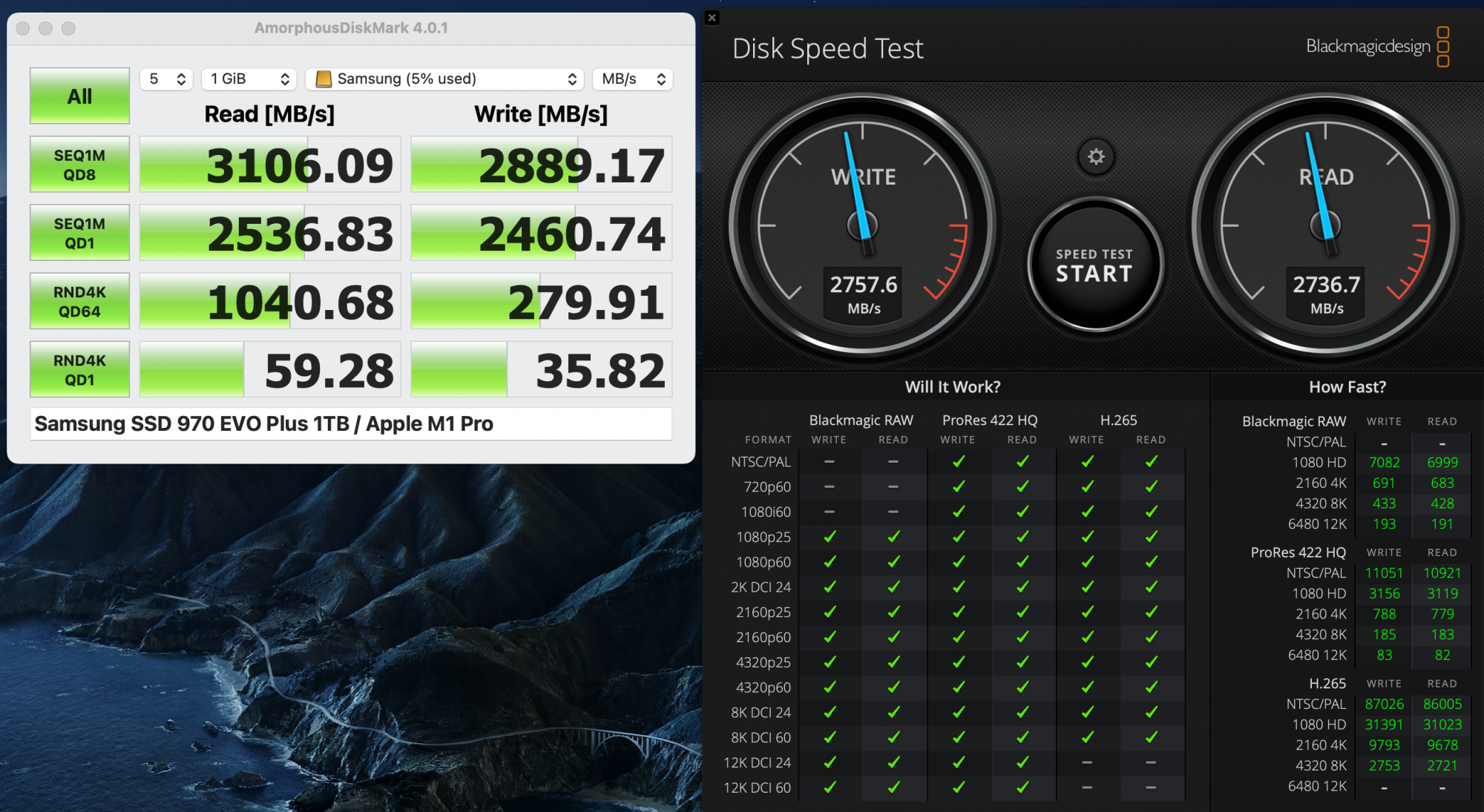Click the ProRes 422 HQ 1080p25 write checkmark
Screen dimensions: 1484x812
coord(958,536)
